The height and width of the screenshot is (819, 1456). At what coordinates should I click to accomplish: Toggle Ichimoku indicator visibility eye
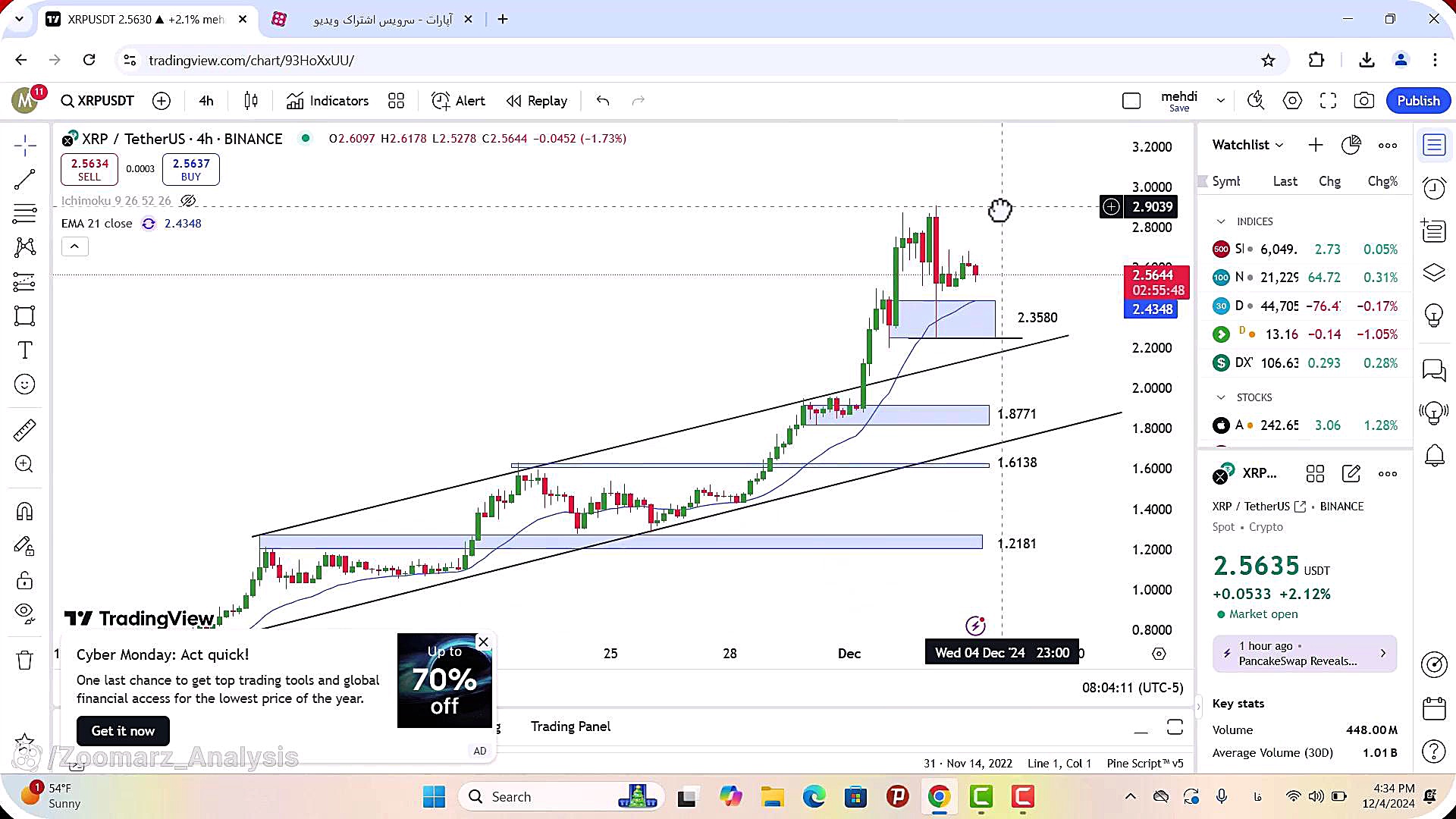(x=188, y=201)
